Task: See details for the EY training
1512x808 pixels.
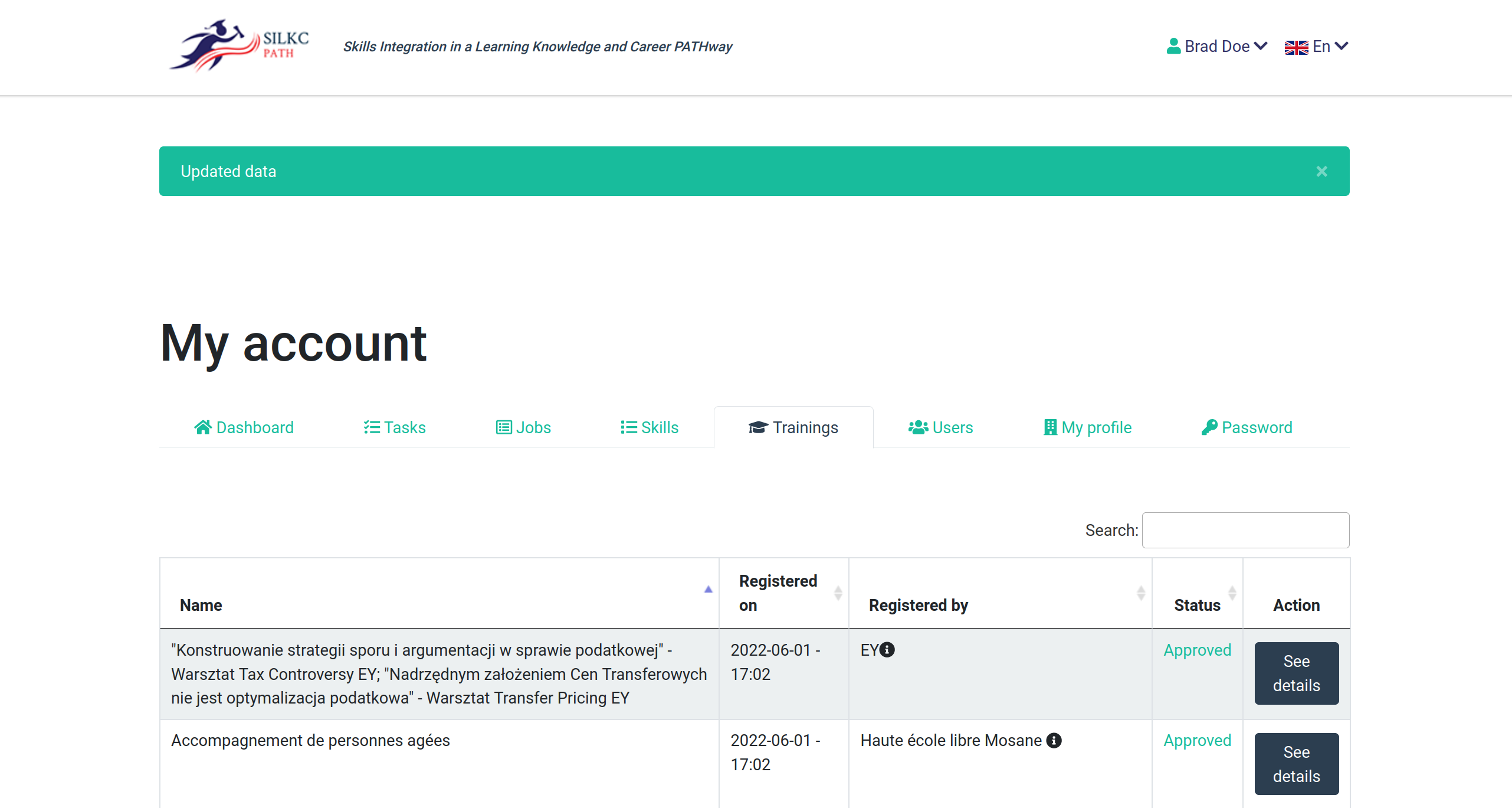Action: [1296, 673]
